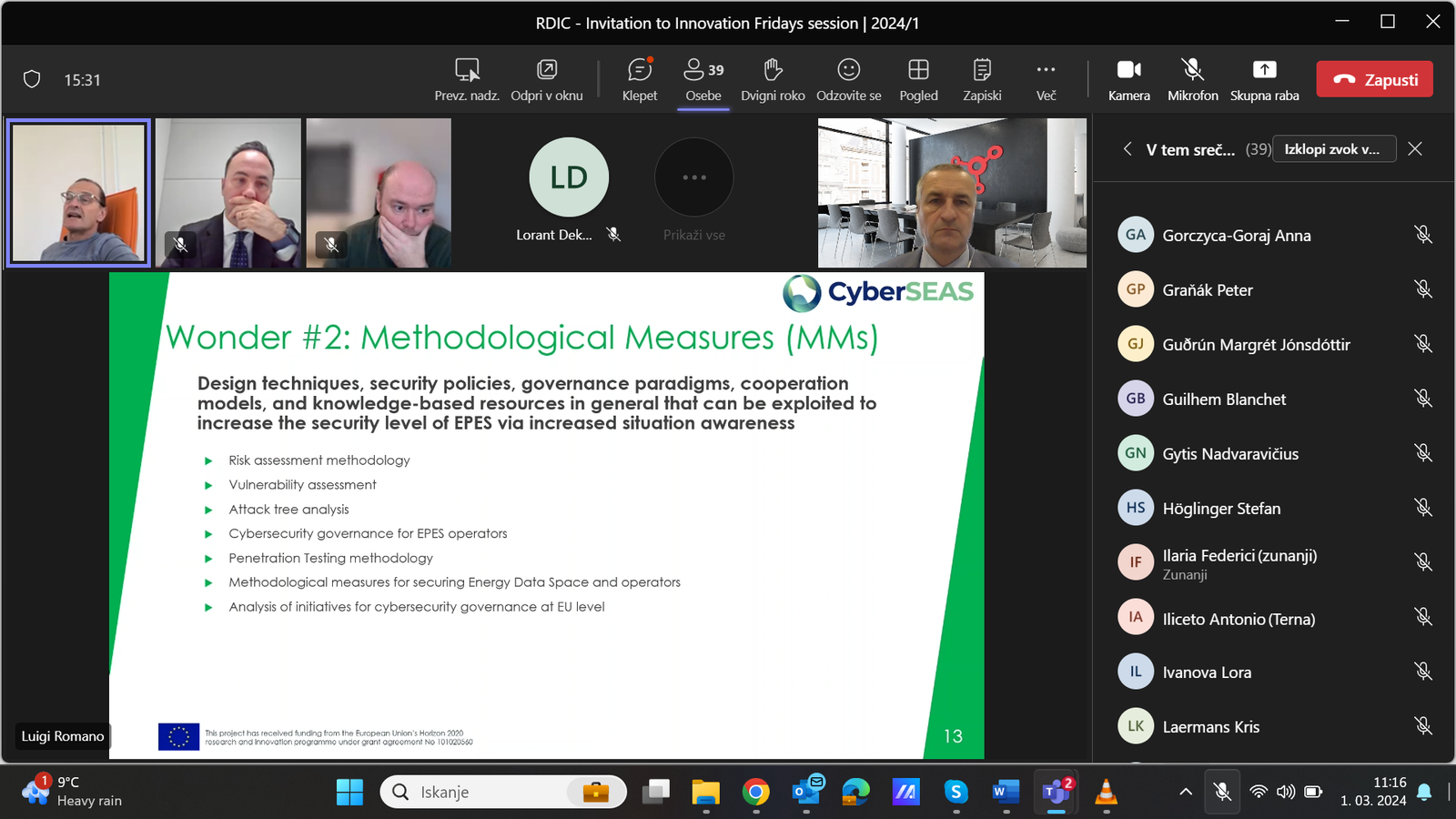Click Prevz. nadz. take control icon

point(467,69)
